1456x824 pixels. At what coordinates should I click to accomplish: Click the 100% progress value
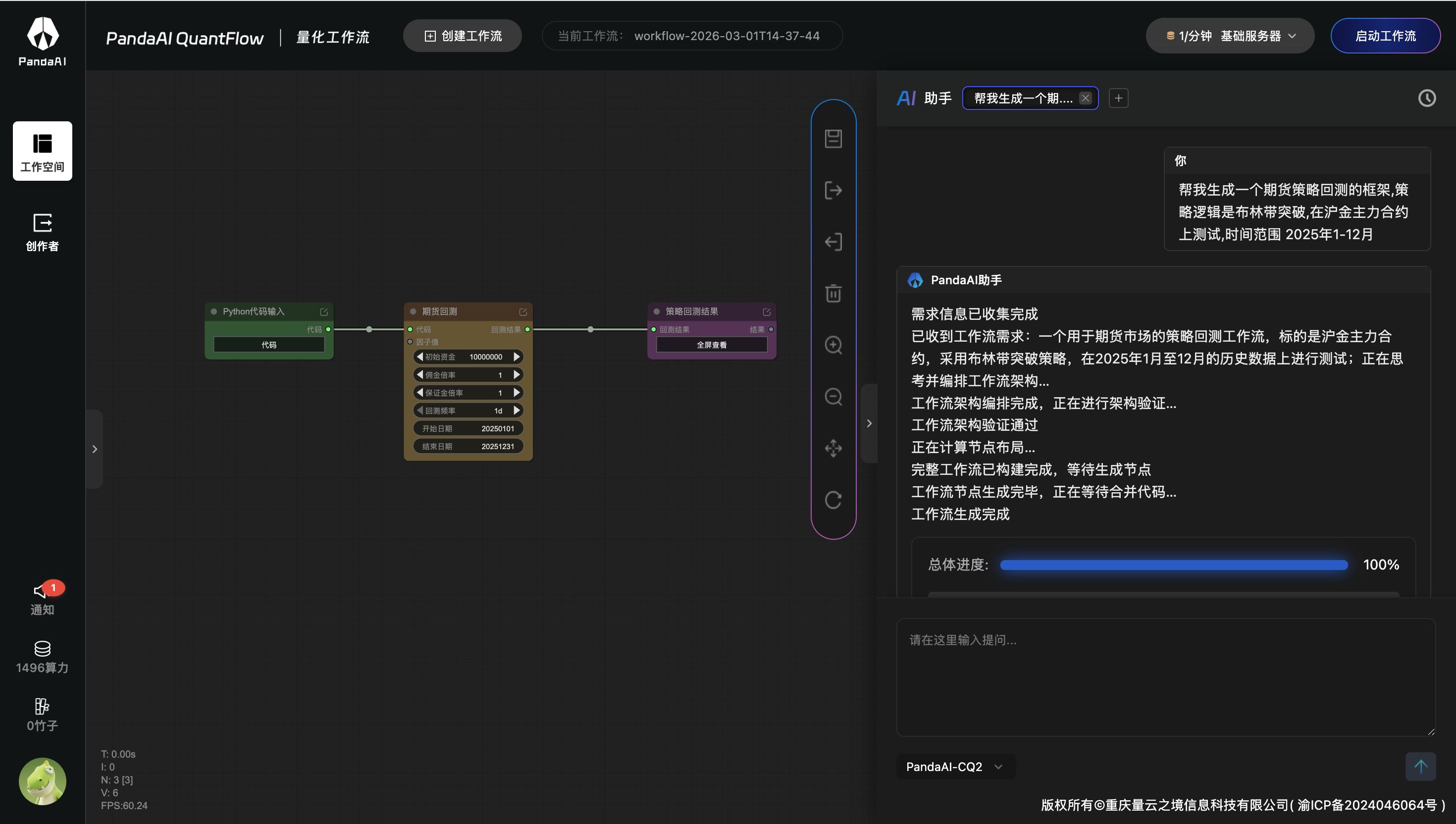[1381, 564]
